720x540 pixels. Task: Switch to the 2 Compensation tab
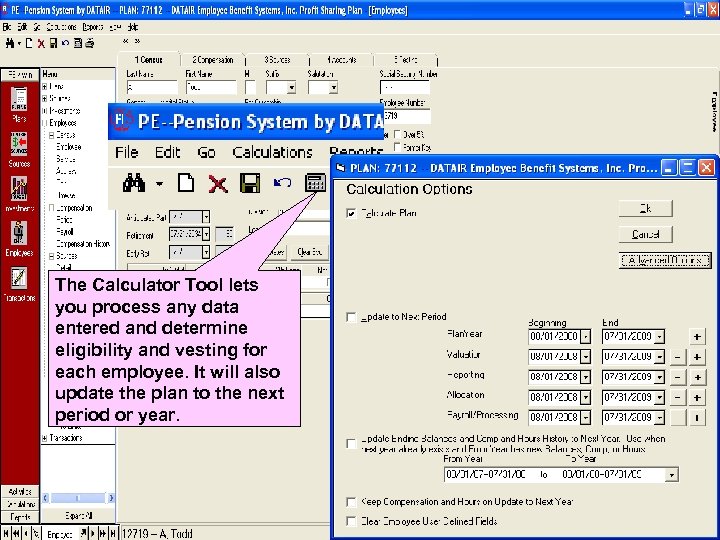click(213, 60)
